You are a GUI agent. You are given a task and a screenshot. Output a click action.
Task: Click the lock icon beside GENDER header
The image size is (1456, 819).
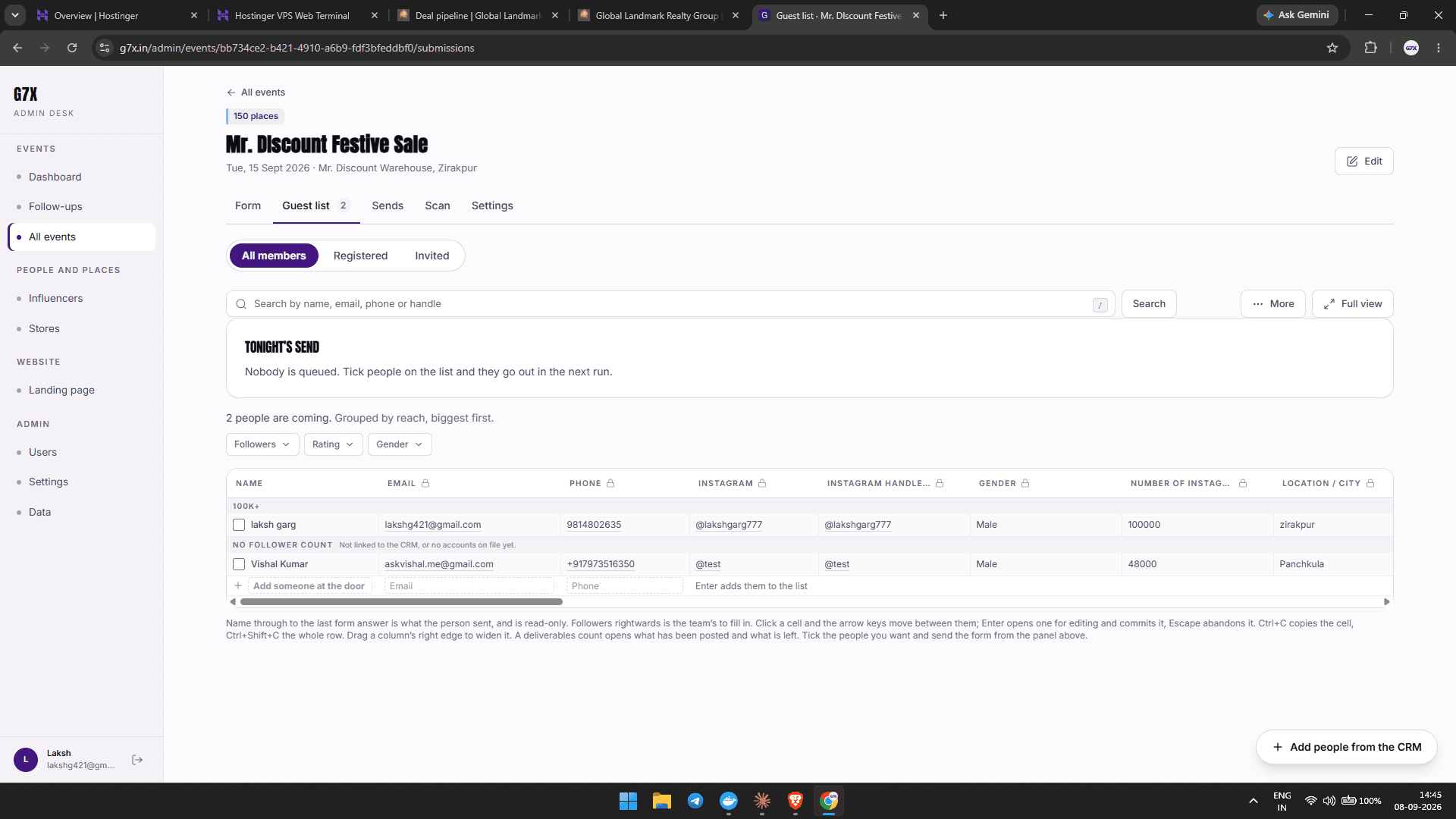pyautogui.click(x=1025, y=483)
